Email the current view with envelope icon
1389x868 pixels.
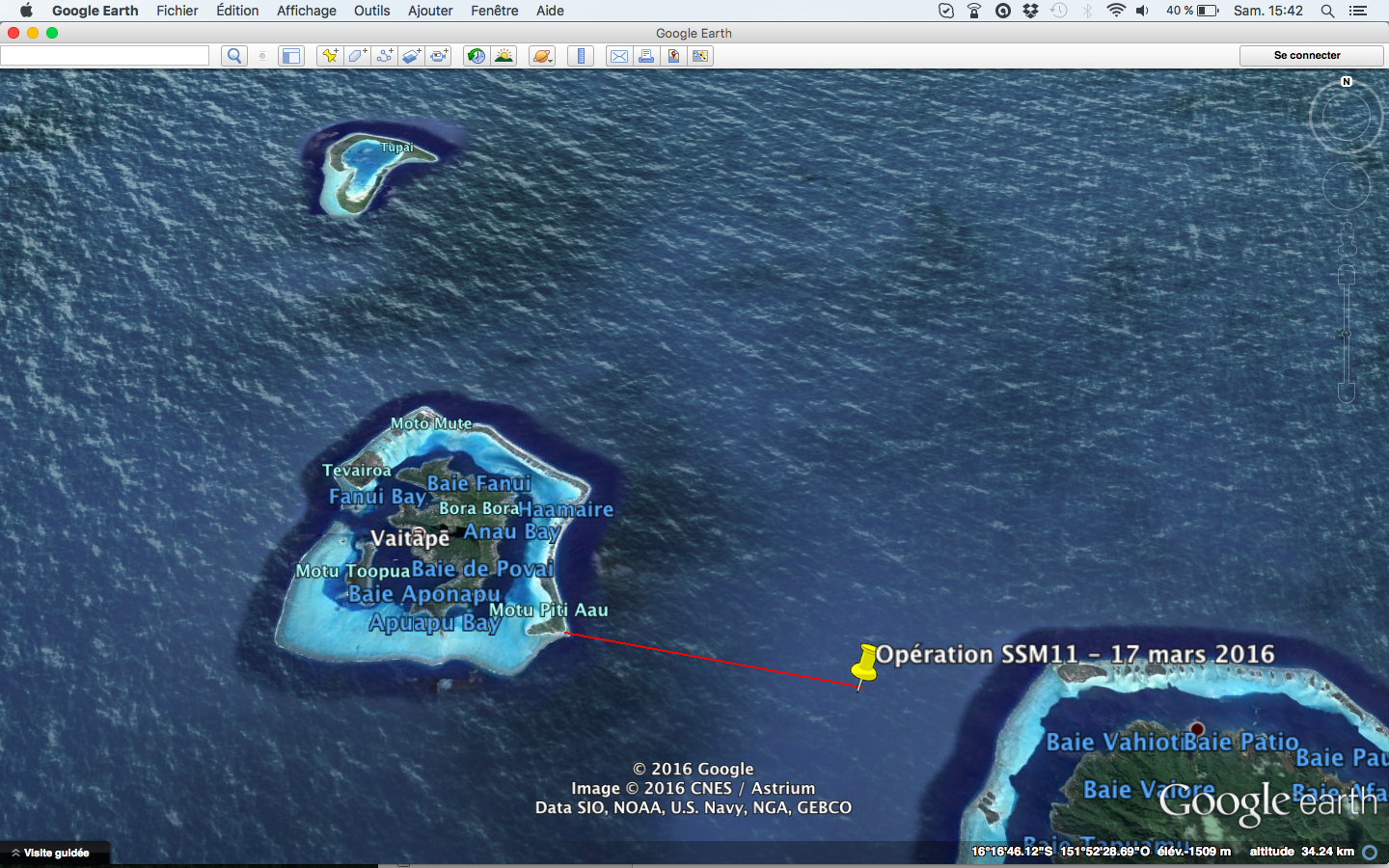pyautogui.click(x=619, y=56)
